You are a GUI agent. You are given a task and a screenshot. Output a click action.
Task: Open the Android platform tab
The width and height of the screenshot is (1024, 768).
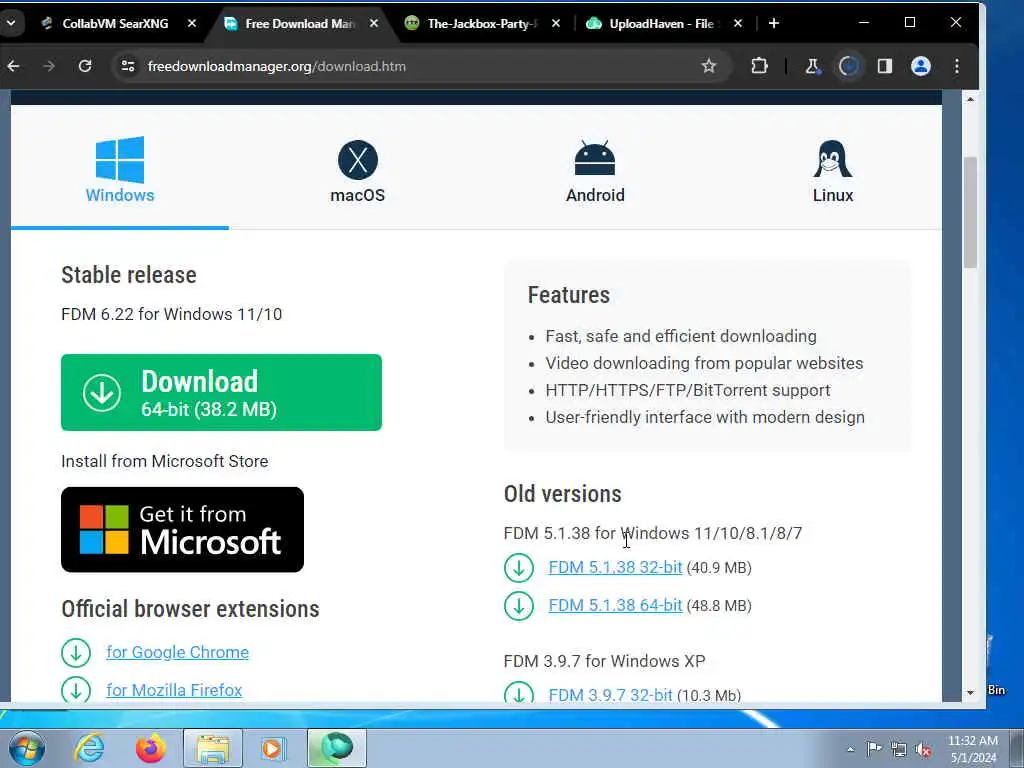[595, 171]
